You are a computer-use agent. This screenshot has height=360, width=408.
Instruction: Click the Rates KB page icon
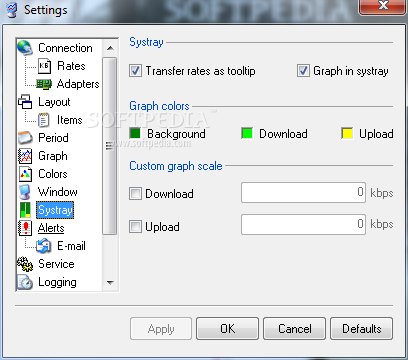44,66
